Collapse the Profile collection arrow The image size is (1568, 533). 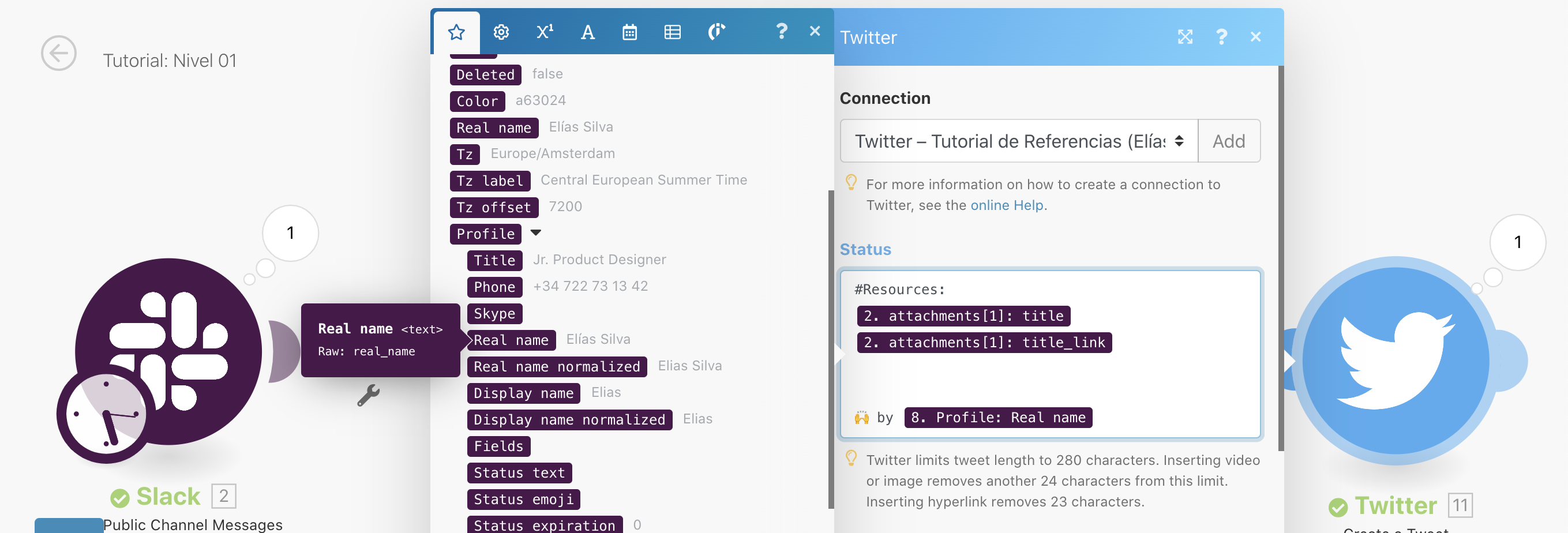click(536, 233)
